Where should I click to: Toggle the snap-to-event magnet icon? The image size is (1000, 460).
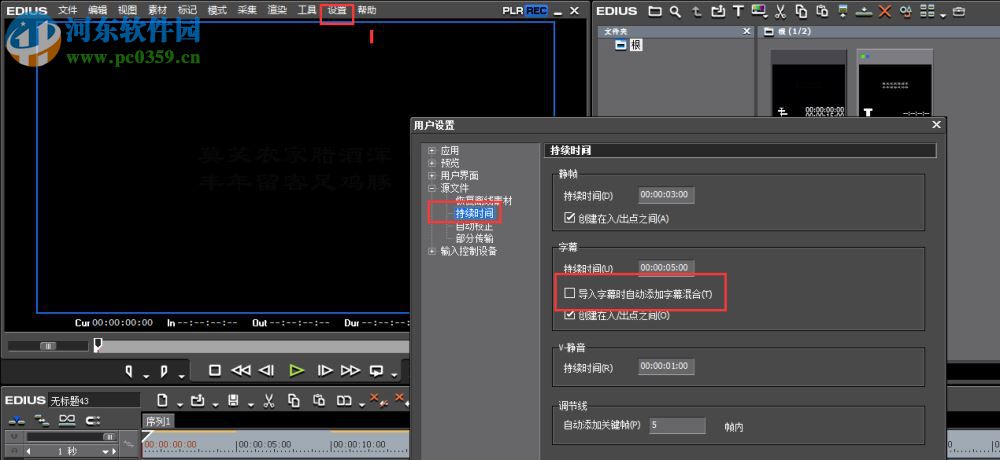click(x=93, y=420)
